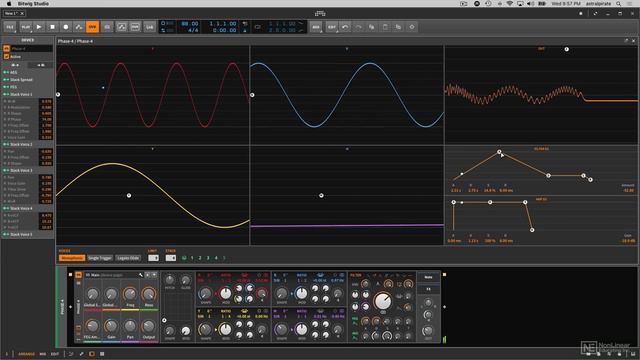This screenshot has width=640, height=360.
Task: Open the voice LIMIT stepper field
Action: (x=153, y=258)
